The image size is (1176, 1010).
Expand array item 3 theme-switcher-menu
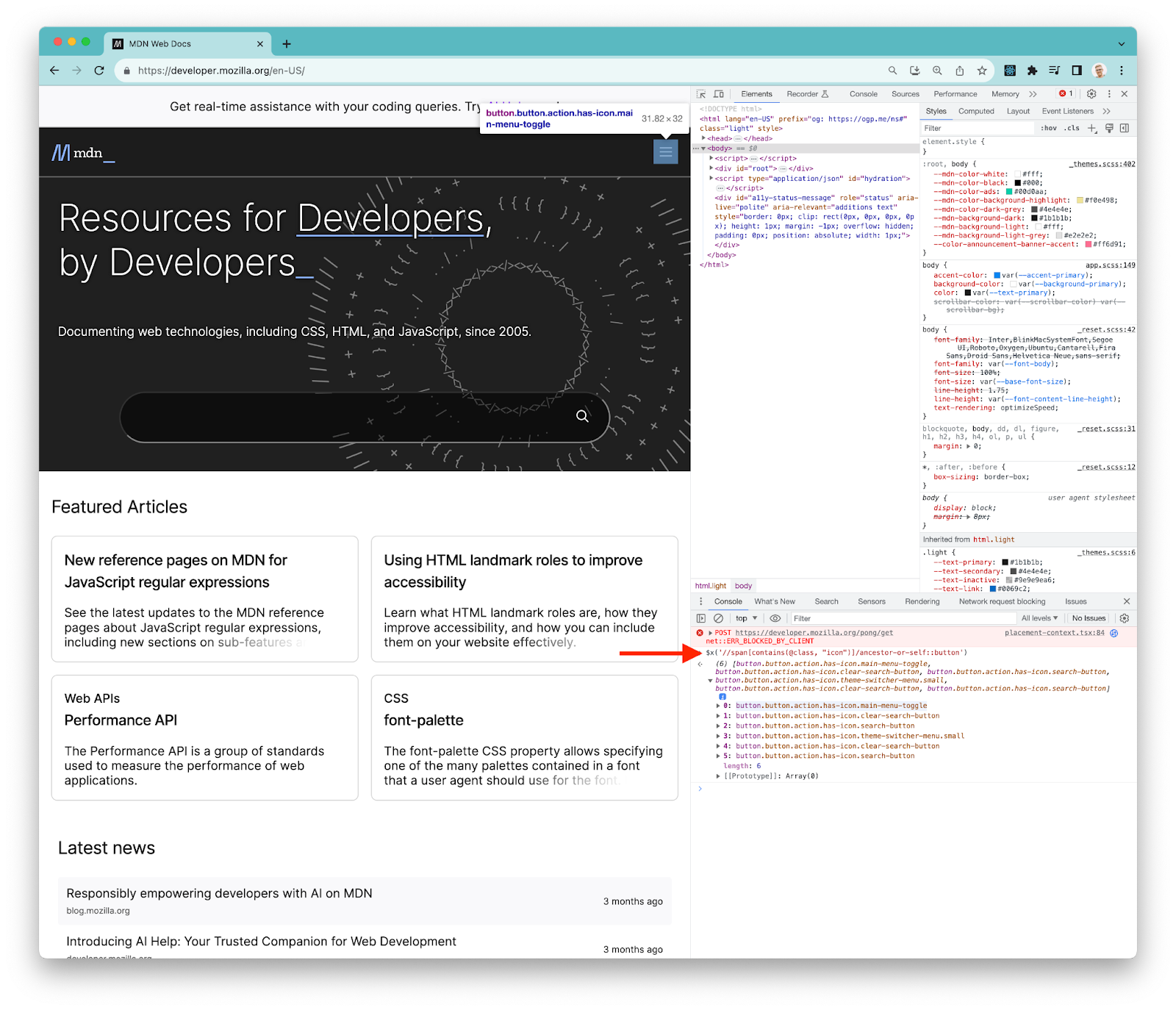pos(719,736)
